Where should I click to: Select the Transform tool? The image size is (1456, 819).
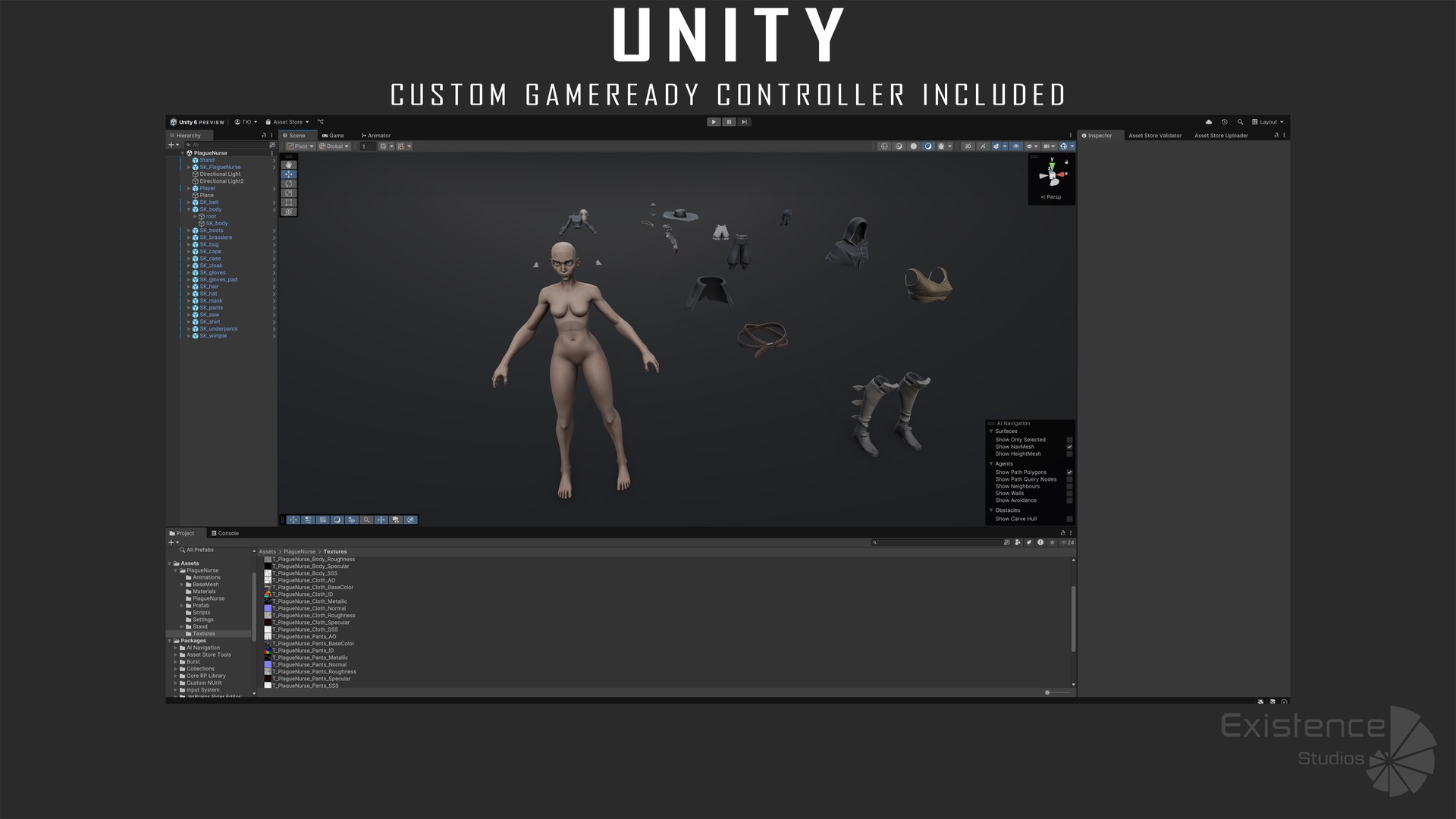pos(289,212)
